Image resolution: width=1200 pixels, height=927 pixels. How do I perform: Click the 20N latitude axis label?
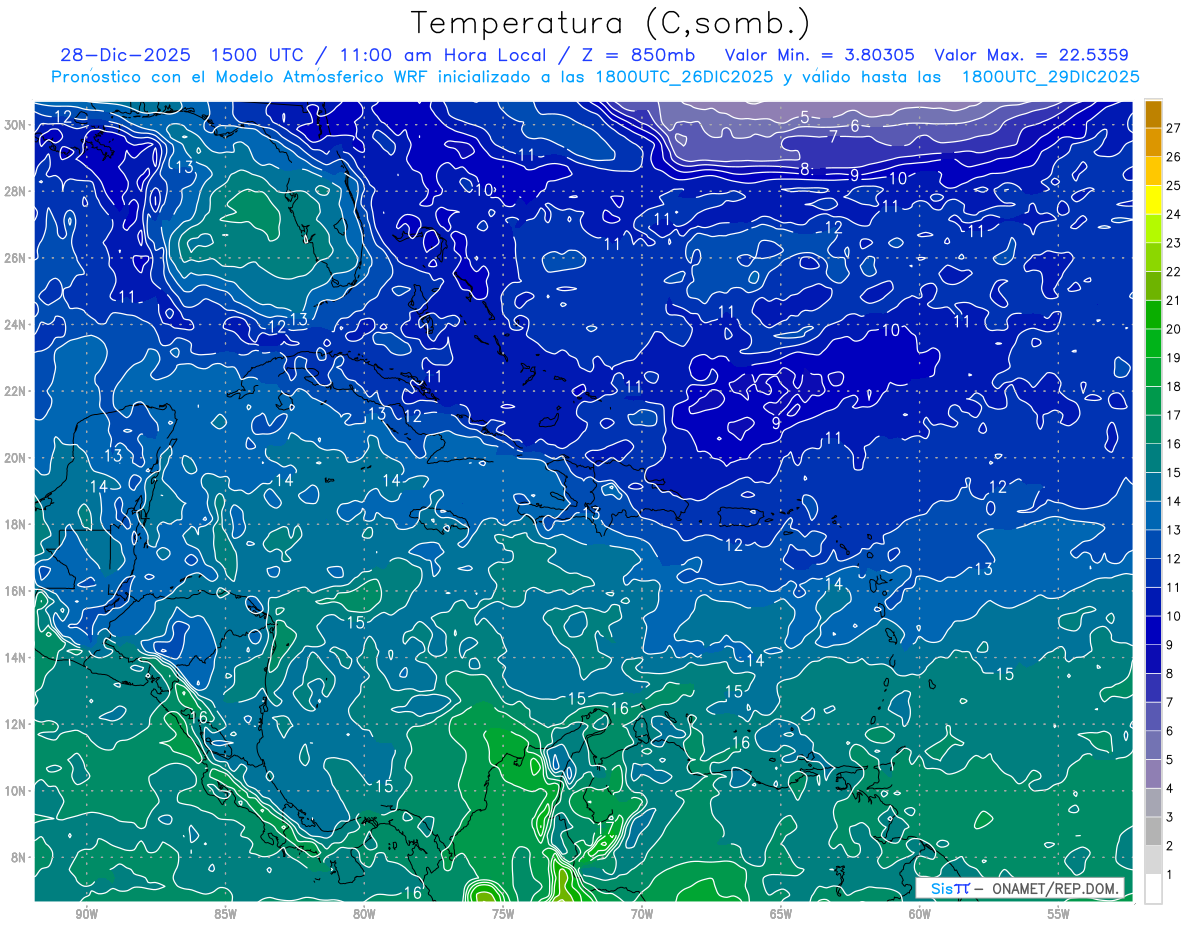[15, 458]
